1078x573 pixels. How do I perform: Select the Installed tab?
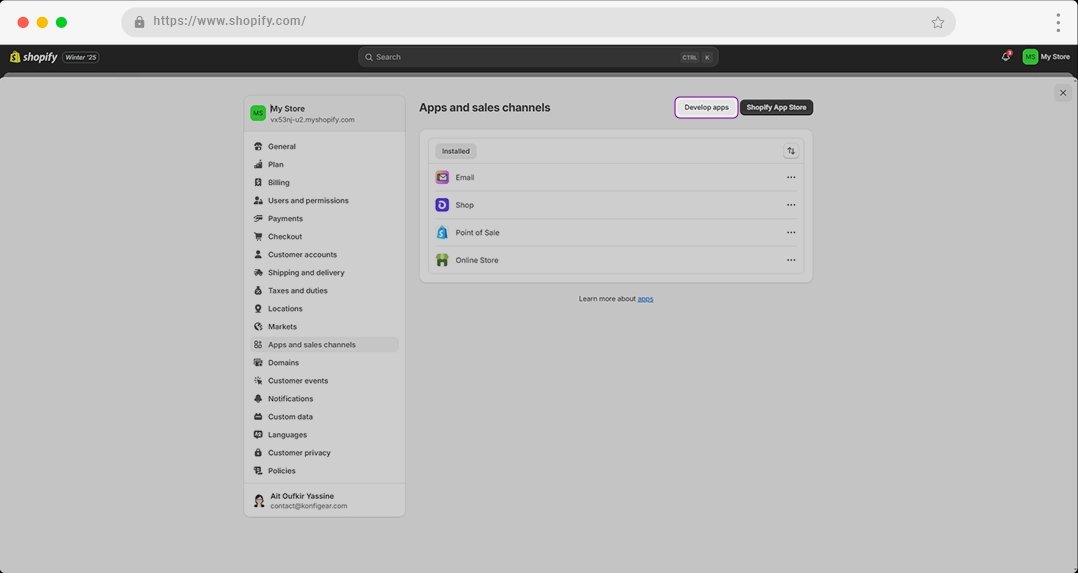[x=456, y=151]
